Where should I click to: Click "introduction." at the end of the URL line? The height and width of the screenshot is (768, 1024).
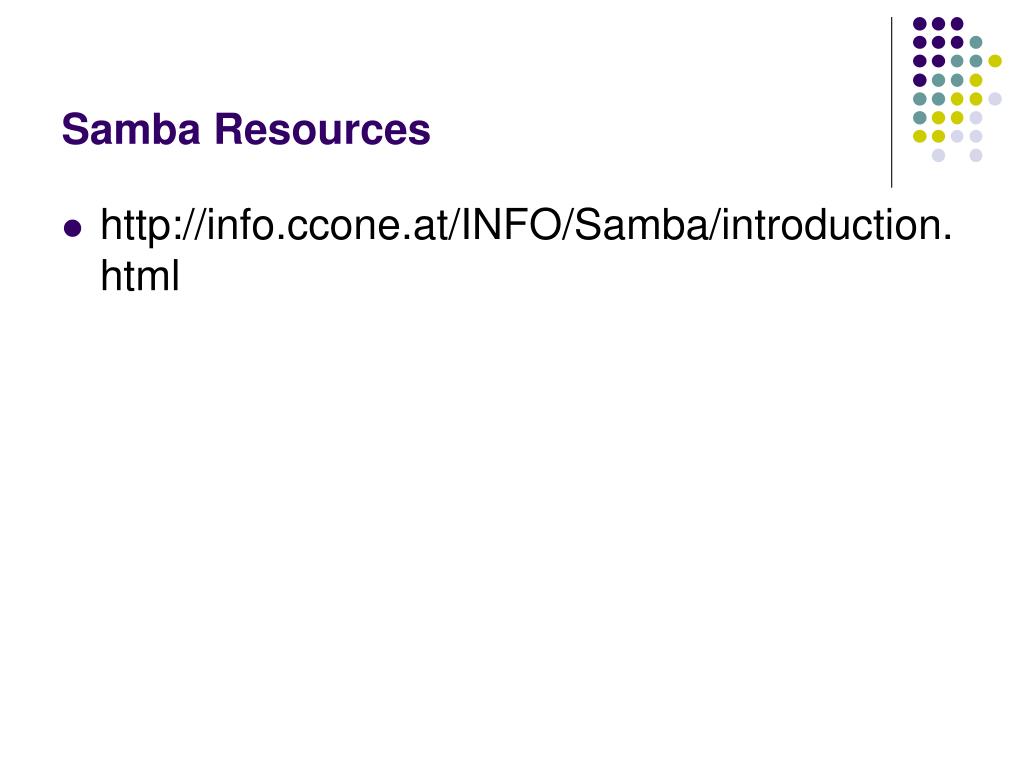837,225
